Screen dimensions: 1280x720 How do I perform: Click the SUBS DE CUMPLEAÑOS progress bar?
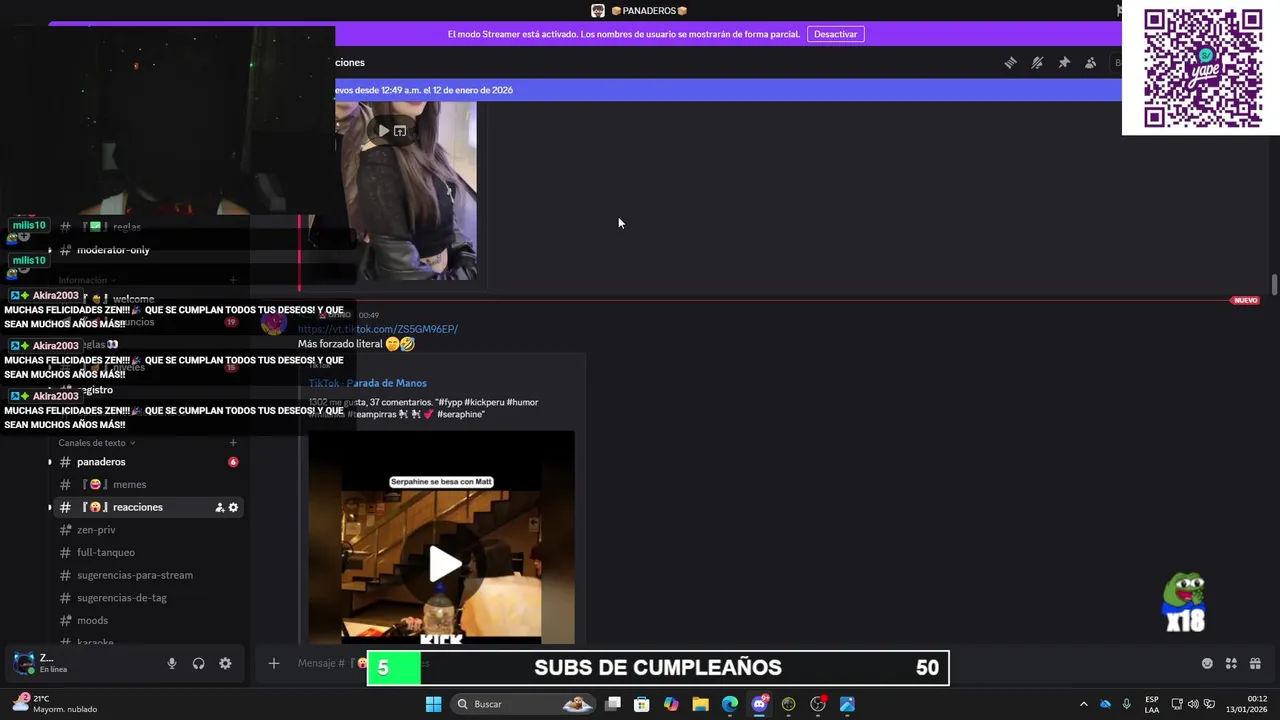pyautogui.click(x=658, y=668)
